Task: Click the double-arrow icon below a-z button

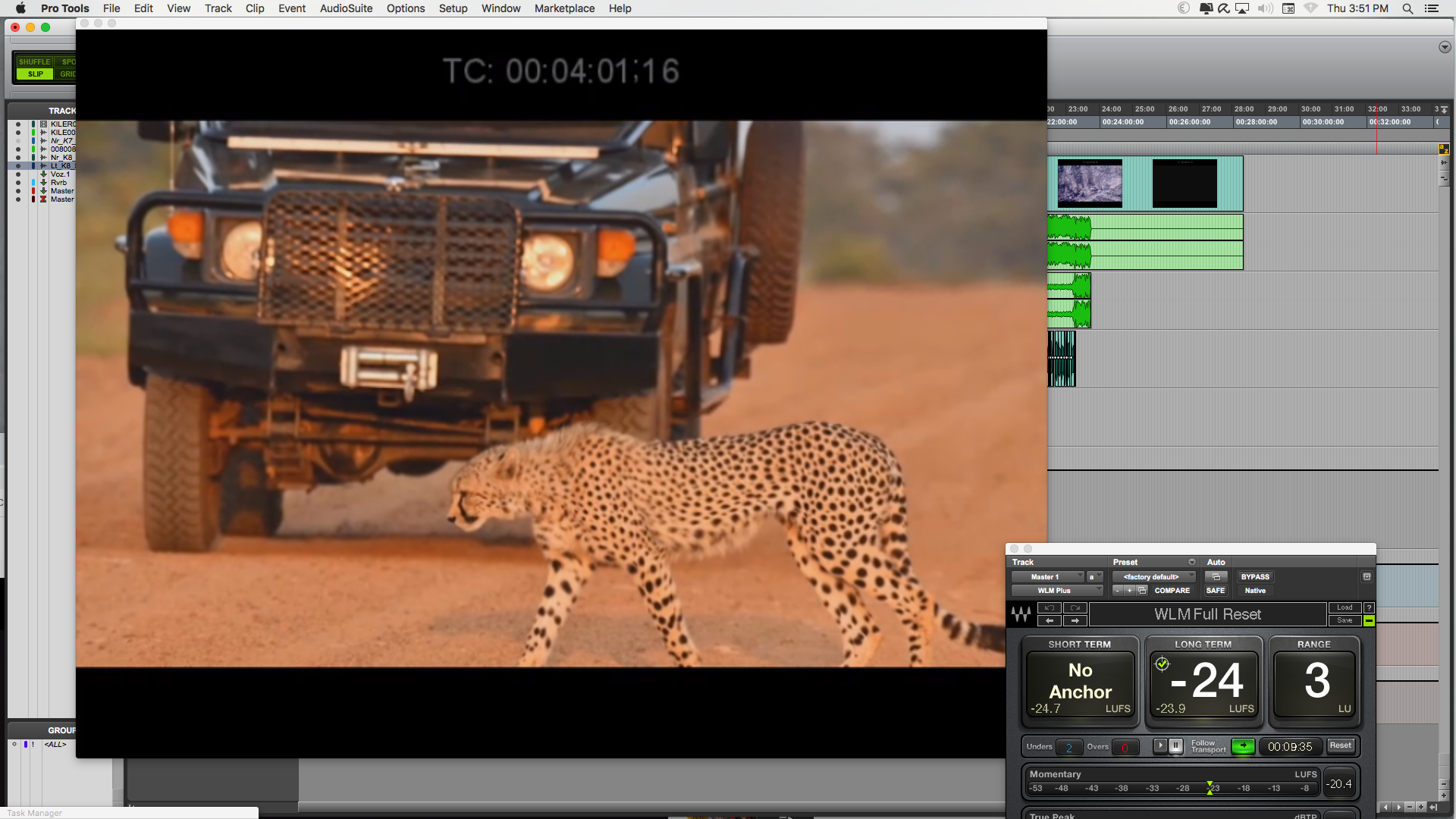Action: click(1444, 162)
